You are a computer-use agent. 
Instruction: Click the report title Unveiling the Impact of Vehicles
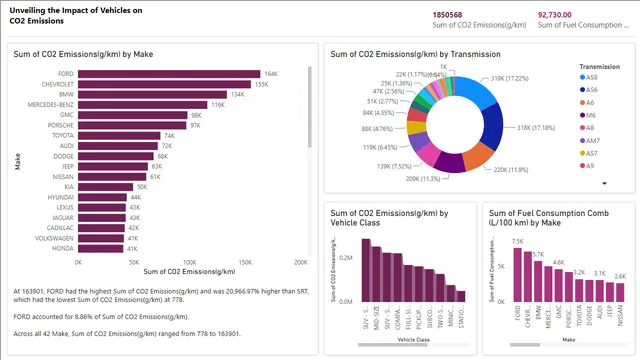[76, 16]
